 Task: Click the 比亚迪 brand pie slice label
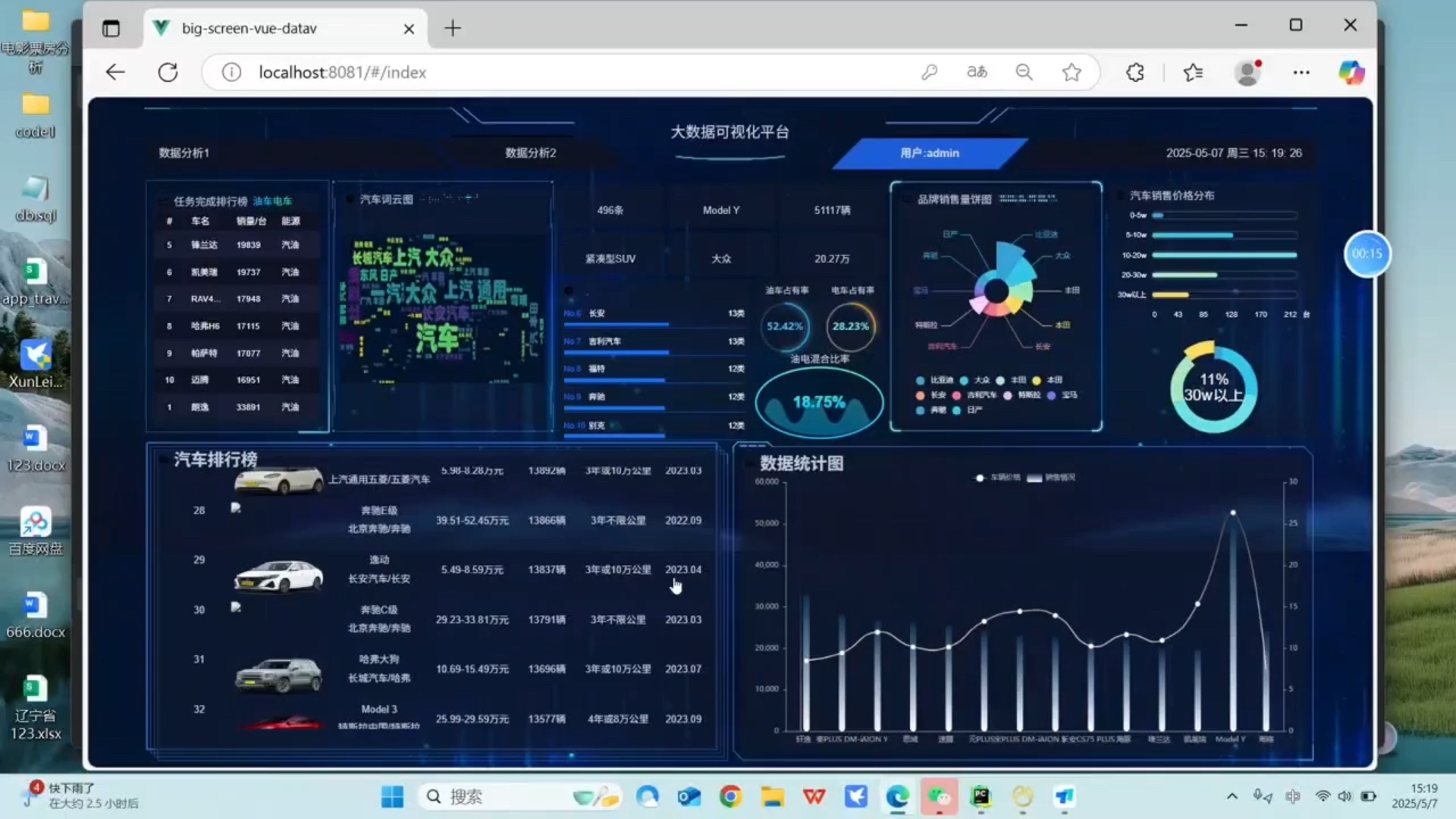1046,235
